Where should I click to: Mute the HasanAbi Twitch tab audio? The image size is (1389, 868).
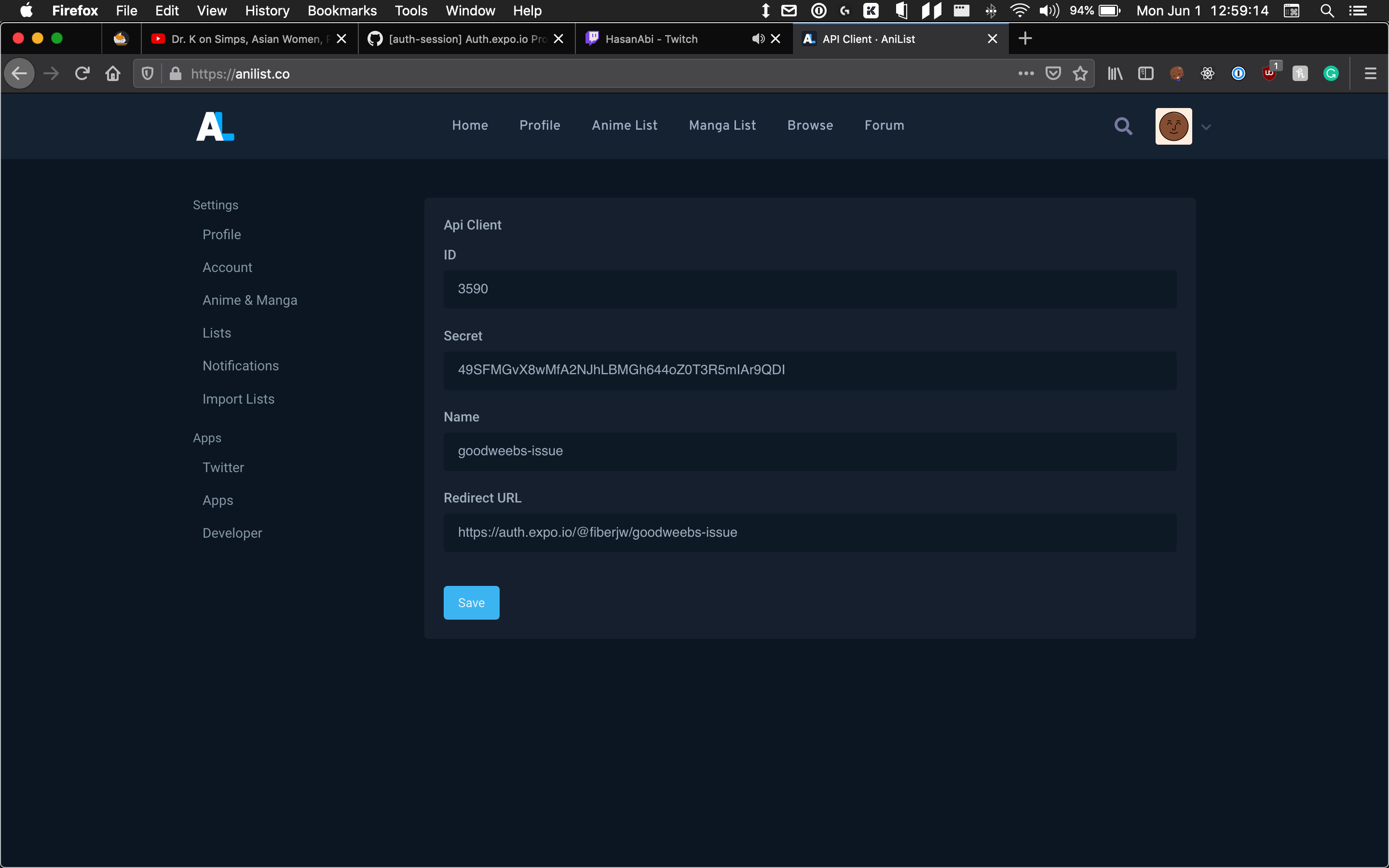(x=757, y=39)
